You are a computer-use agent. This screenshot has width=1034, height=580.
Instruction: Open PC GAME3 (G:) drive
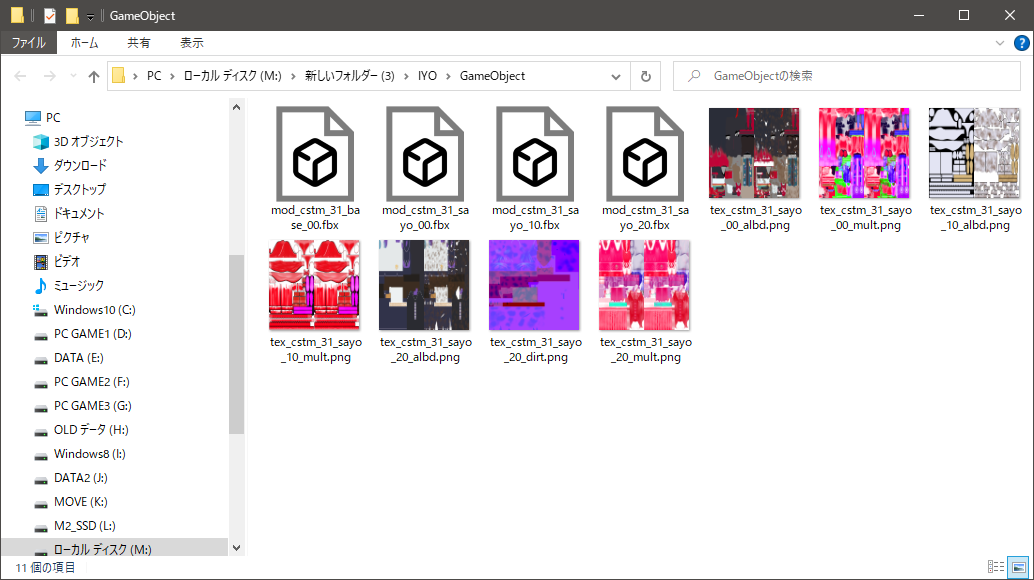tap(92, 406)
